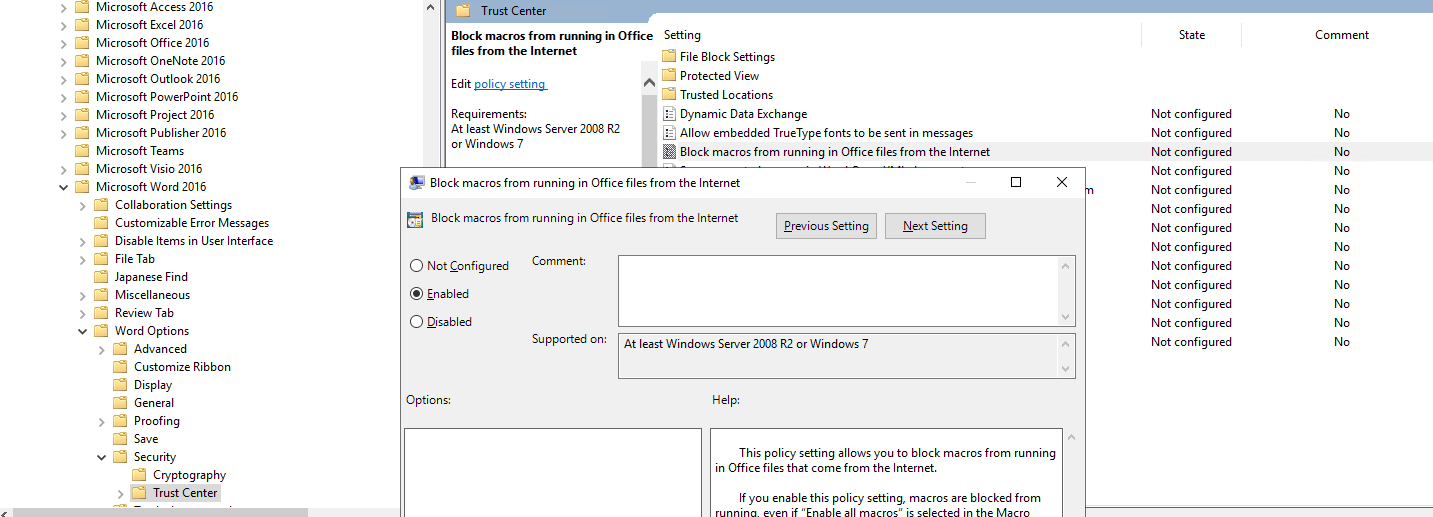The width and height of the screenshot is (1433, 517).
Task: Click the Next Setting button
Action: [935, 226]
